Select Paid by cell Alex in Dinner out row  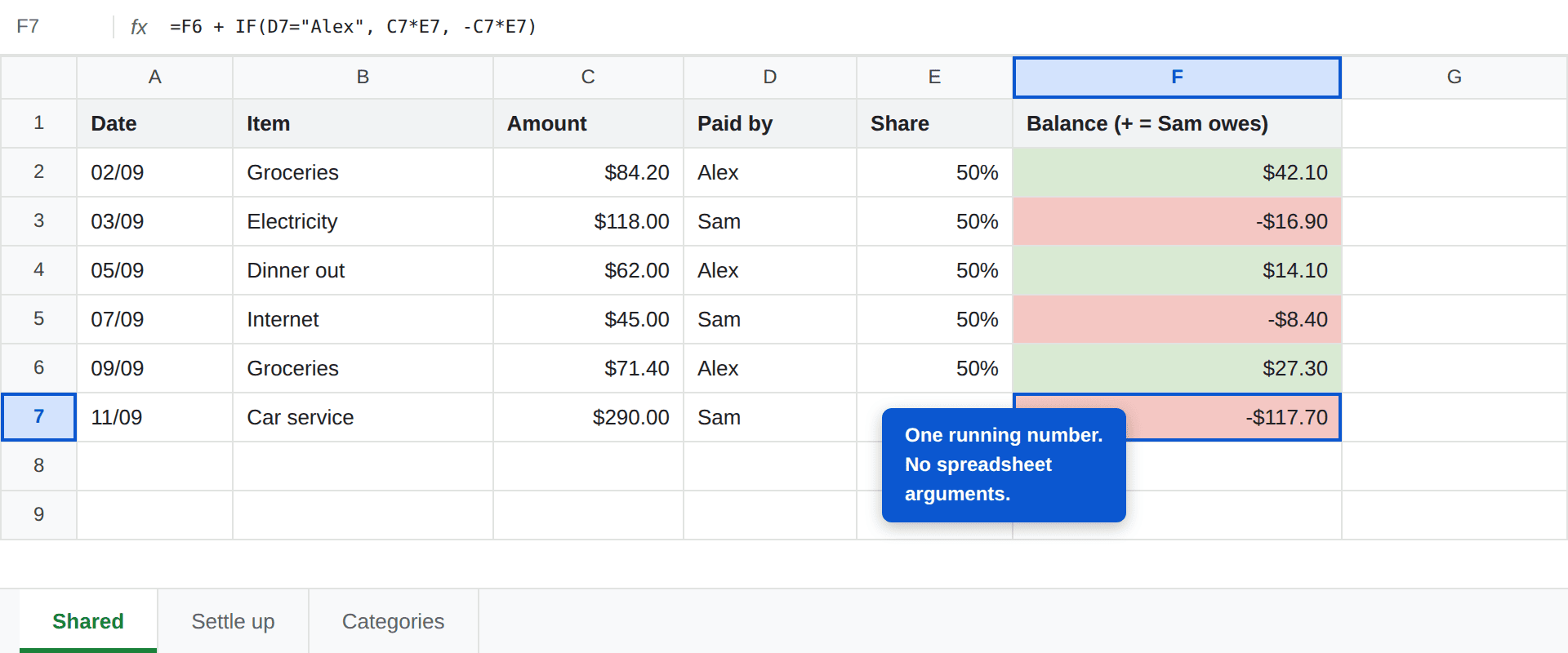tap(770, 270)
